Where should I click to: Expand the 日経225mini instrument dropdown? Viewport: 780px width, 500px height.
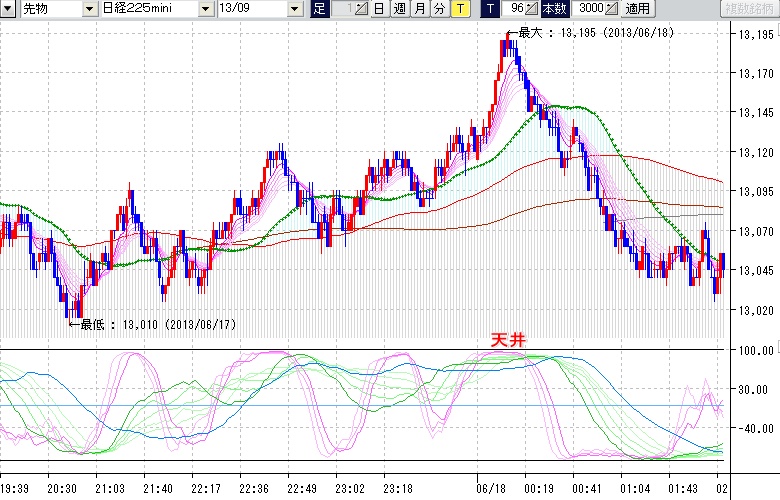pyautogui.click(x=206, y=9)
